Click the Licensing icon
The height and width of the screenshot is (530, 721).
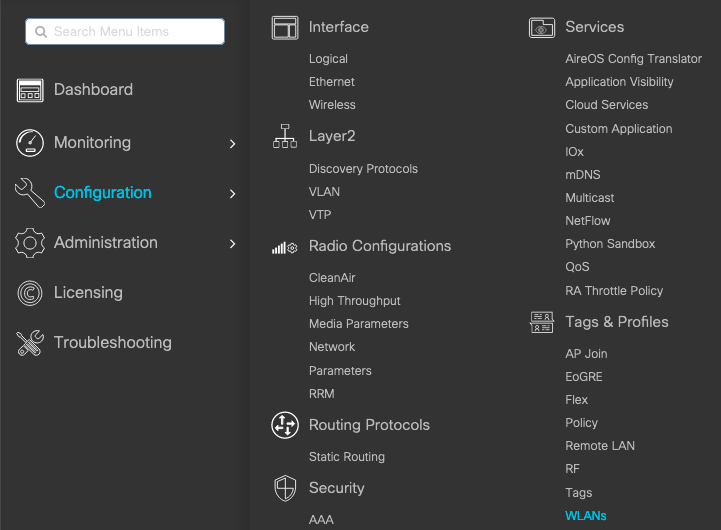tap(30, 293)
